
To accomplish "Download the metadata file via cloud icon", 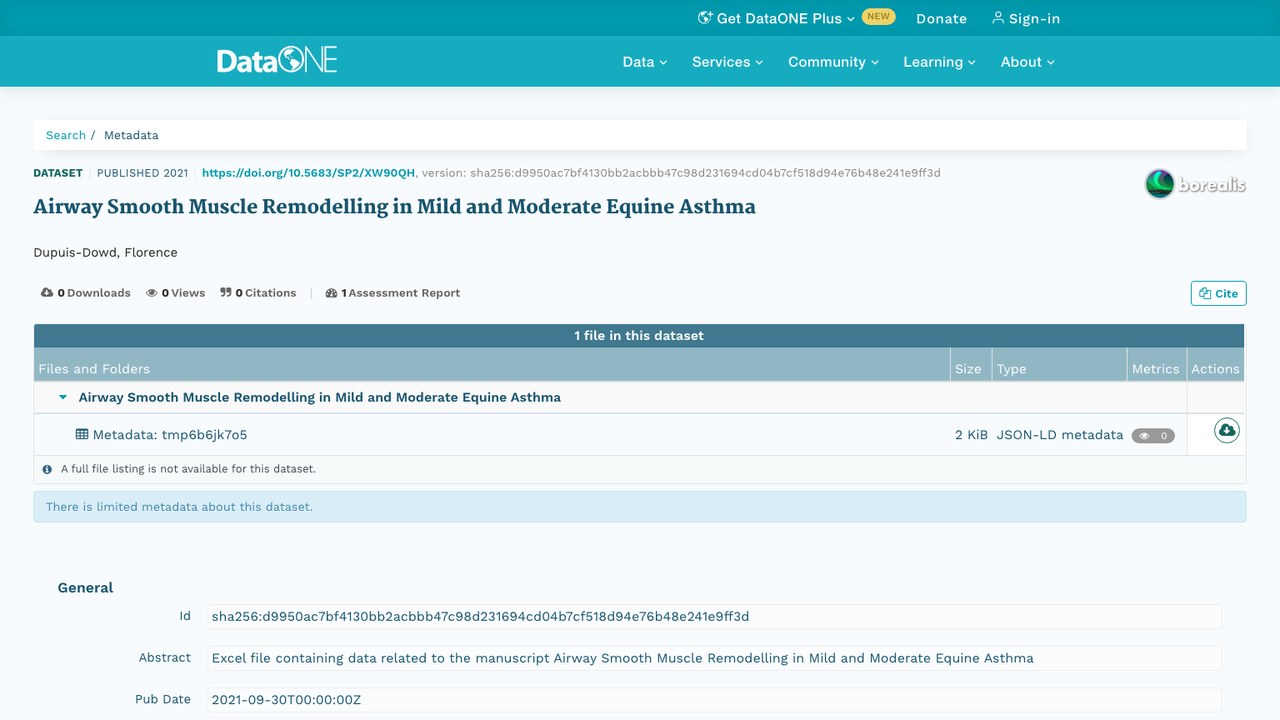I will click(x=1226, y=430).
